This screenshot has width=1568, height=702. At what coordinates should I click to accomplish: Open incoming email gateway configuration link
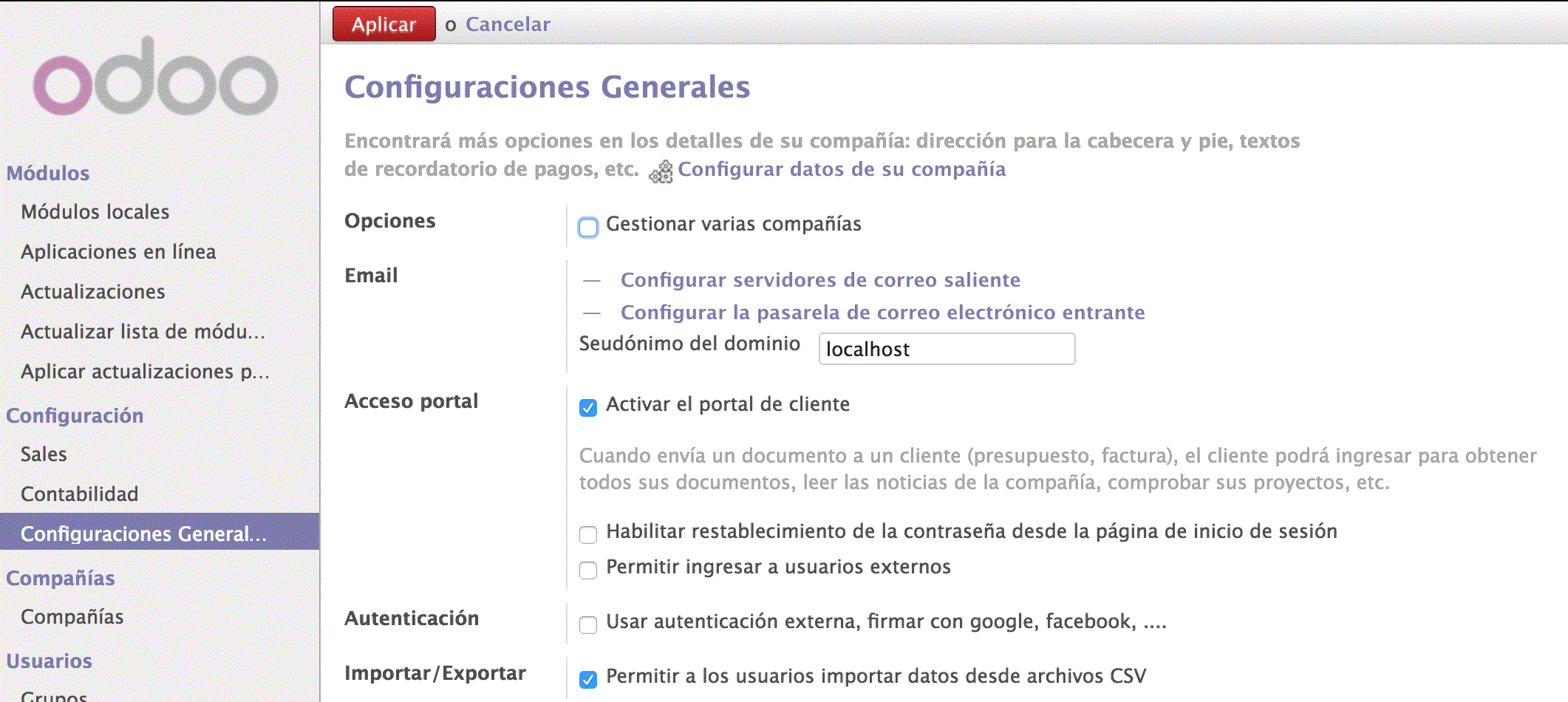882,313
